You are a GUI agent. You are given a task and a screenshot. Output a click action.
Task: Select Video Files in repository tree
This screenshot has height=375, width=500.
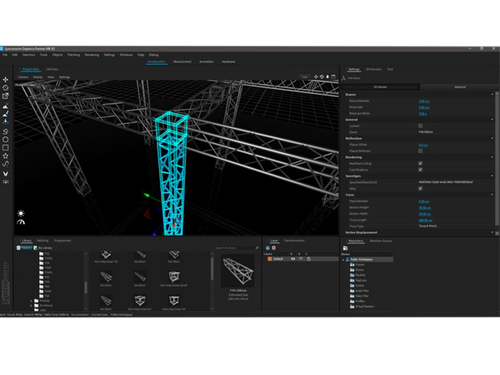tap(362, 296)
